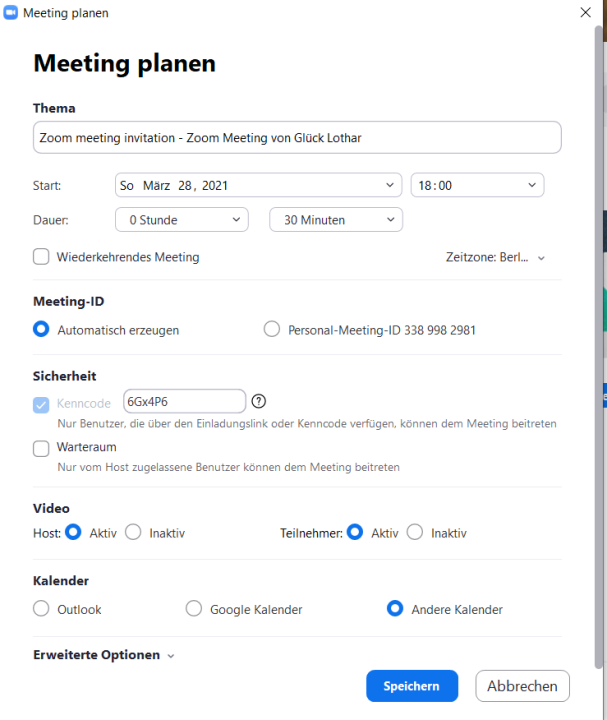Enable the Warteraum checkbox
This screenshot has height=720, width=607.
[41, 448]
